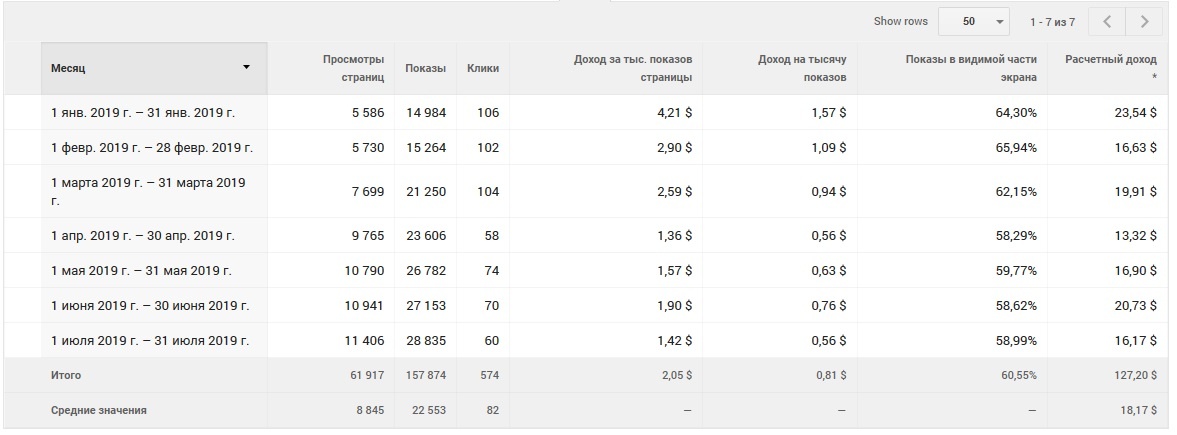Go to next page of results

click(x=1144, y=21)
